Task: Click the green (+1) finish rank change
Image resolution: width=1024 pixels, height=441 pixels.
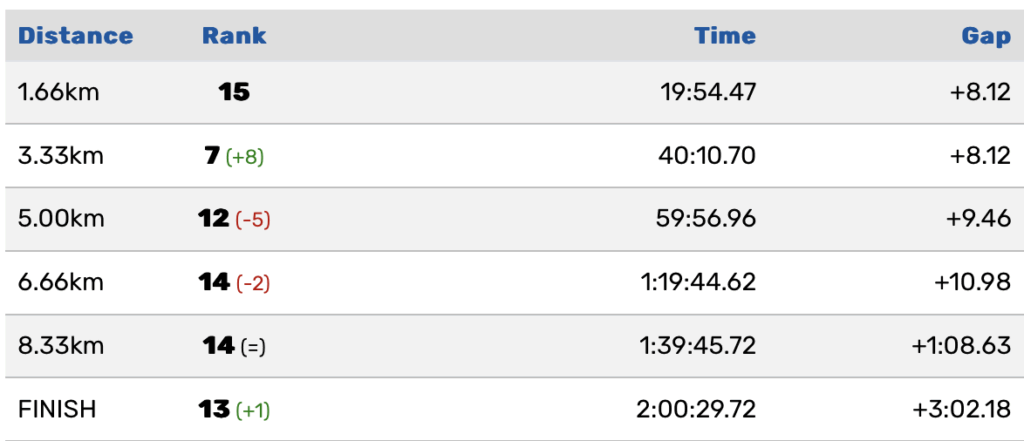Action: (252, 411)
